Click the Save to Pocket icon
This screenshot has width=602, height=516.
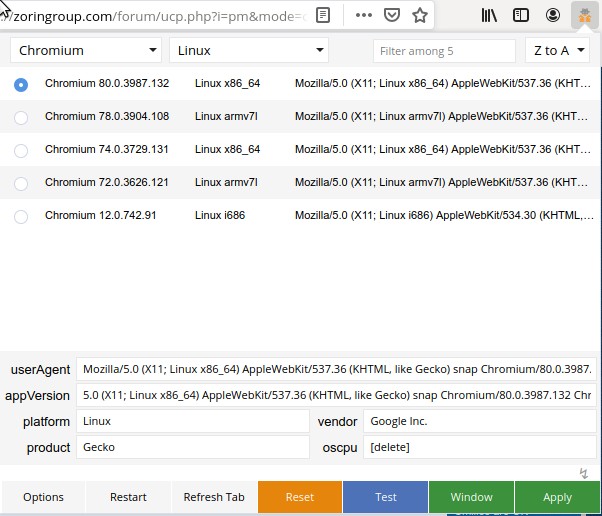point(392,15)
